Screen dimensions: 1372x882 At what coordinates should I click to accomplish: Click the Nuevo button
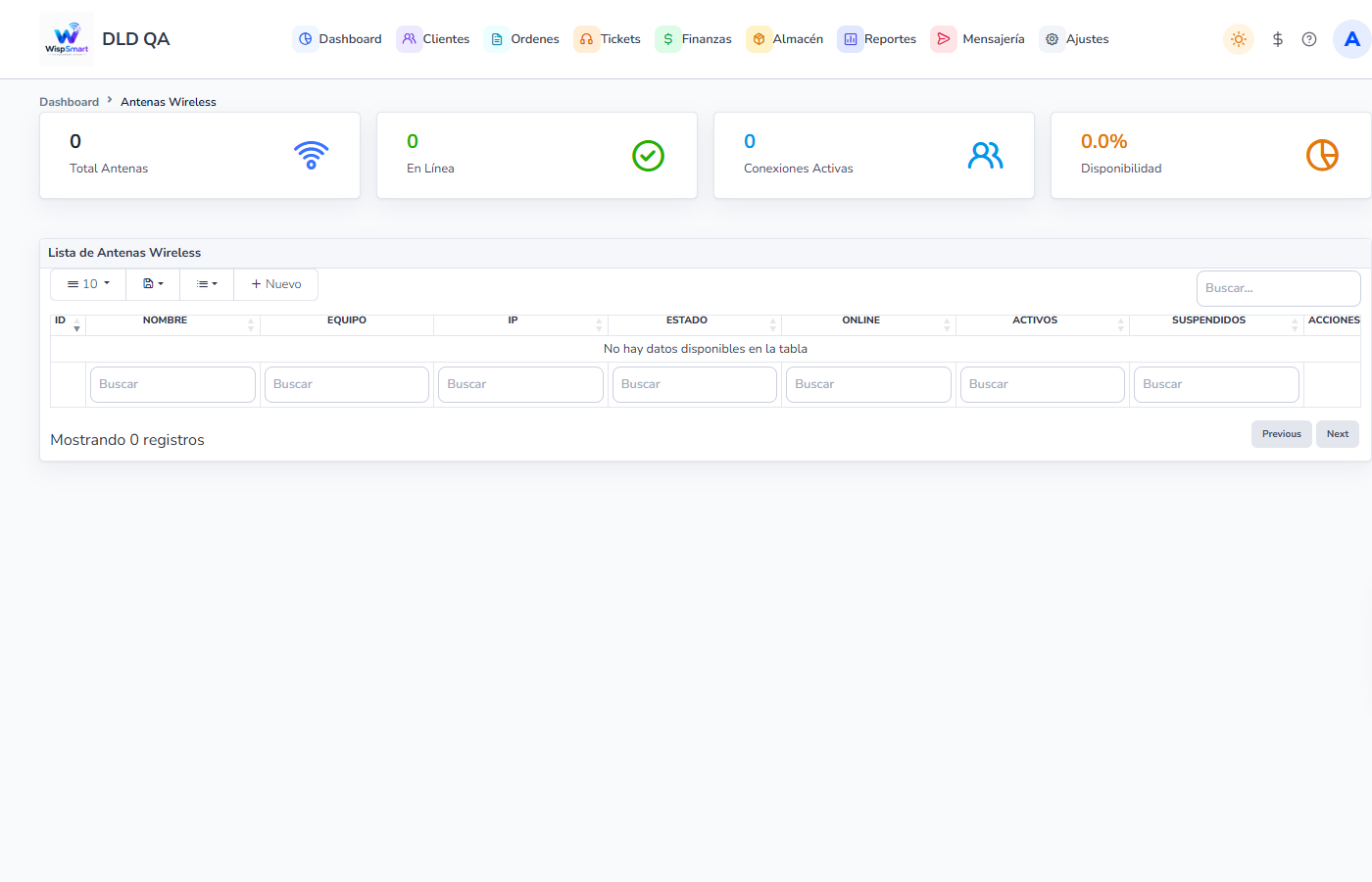[x=276, y=284]
